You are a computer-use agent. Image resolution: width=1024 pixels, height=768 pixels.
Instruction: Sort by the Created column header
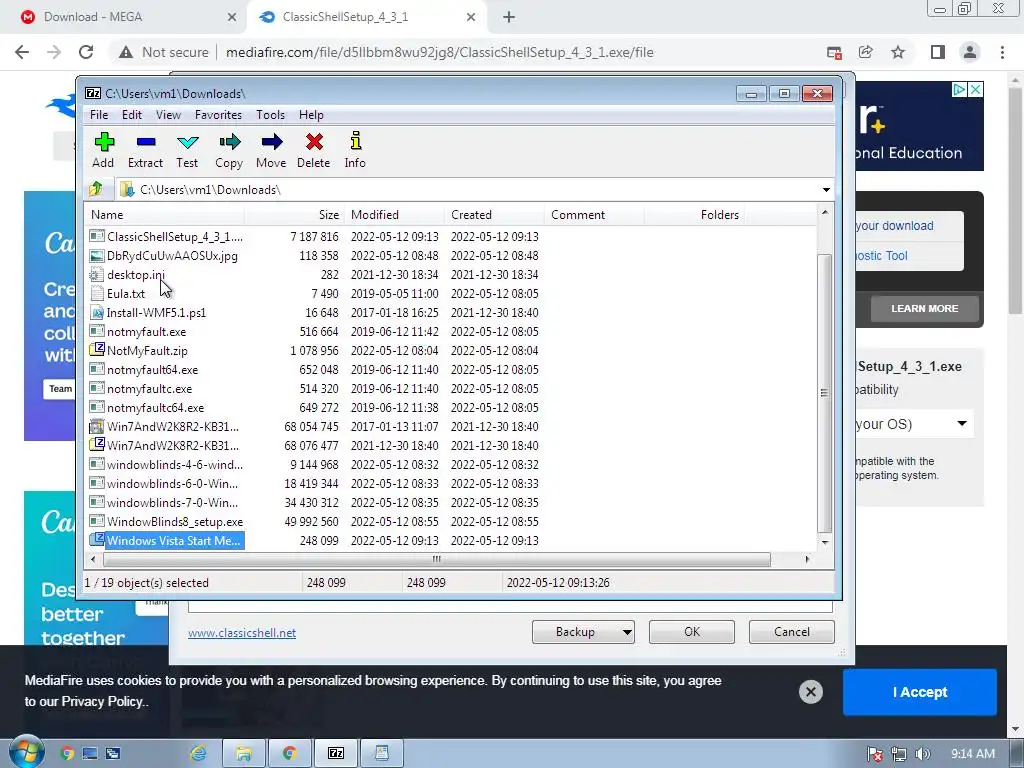coord(494,215)
